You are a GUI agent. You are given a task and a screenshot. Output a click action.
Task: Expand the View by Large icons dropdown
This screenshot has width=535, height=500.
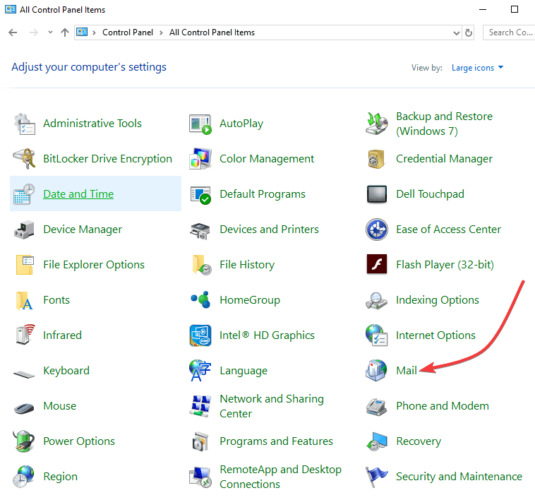coord(477,68)
